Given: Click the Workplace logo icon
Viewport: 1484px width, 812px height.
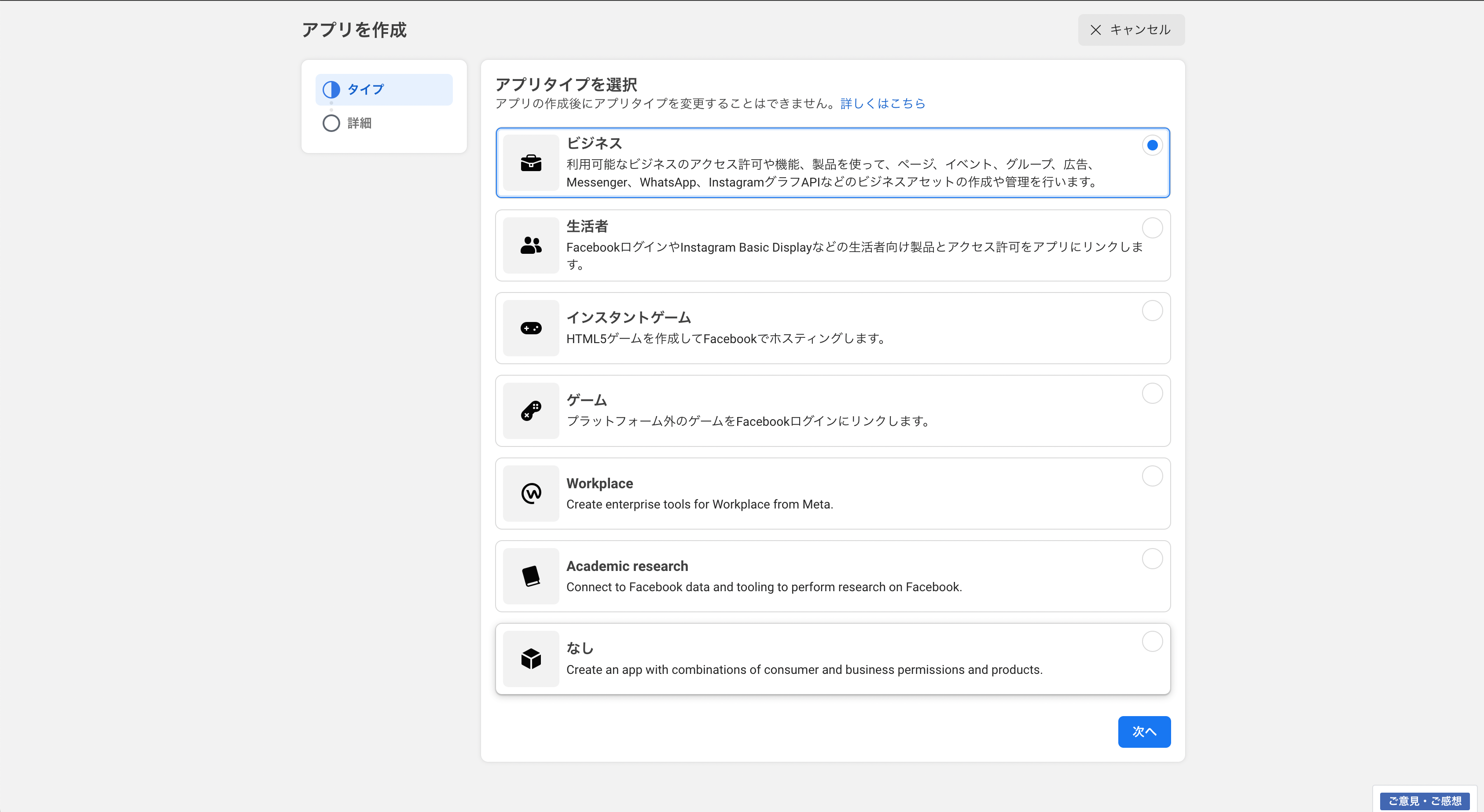Looking at the screenshot, I should pos(531,494).
